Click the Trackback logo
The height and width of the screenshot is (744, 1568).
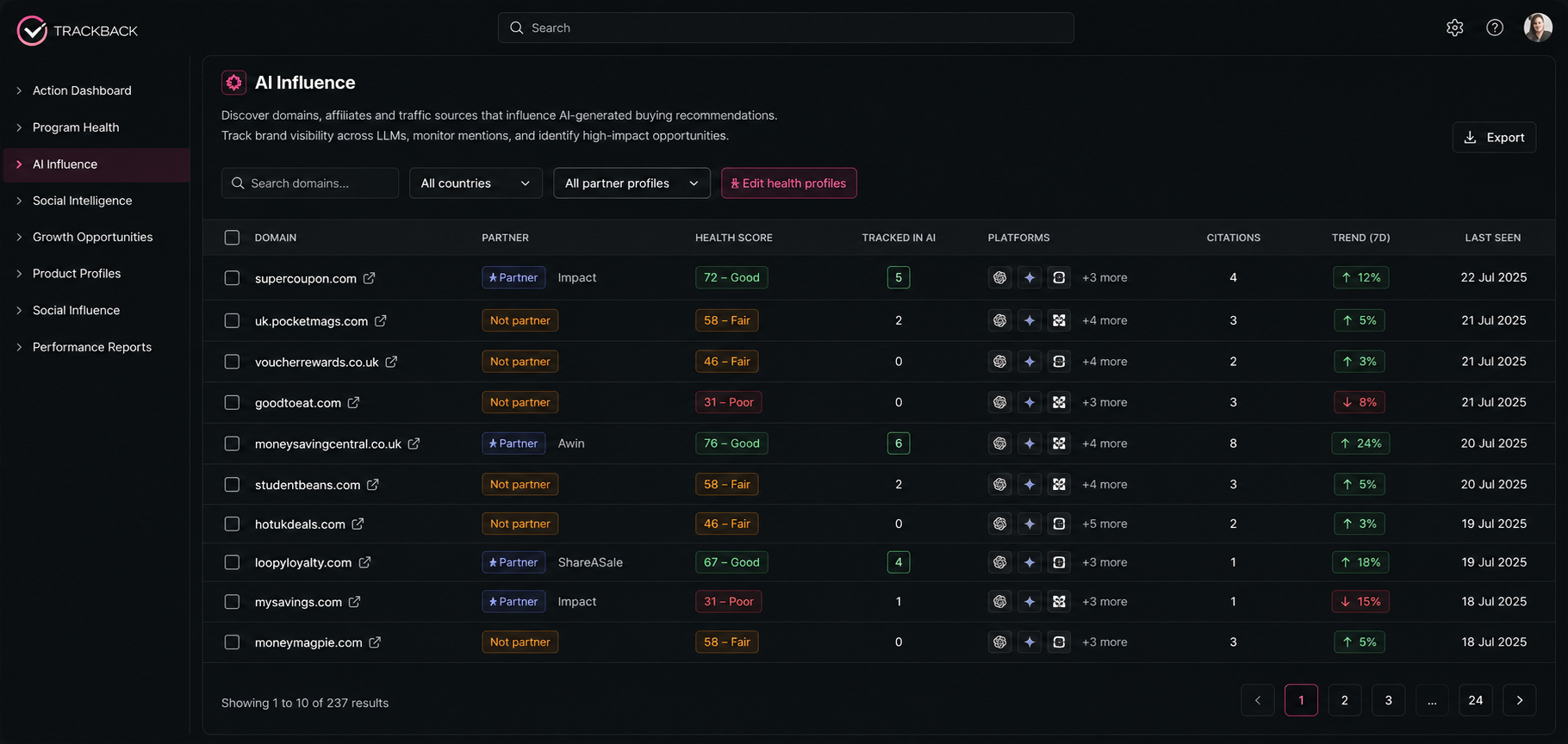point(78,30)
